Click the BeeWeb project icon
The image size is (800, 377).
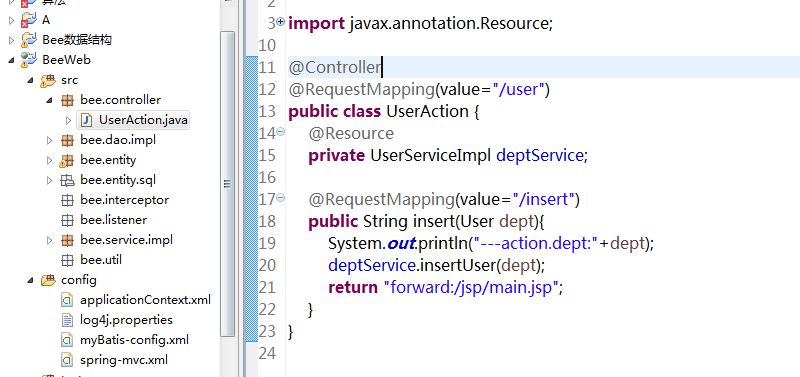29,60
